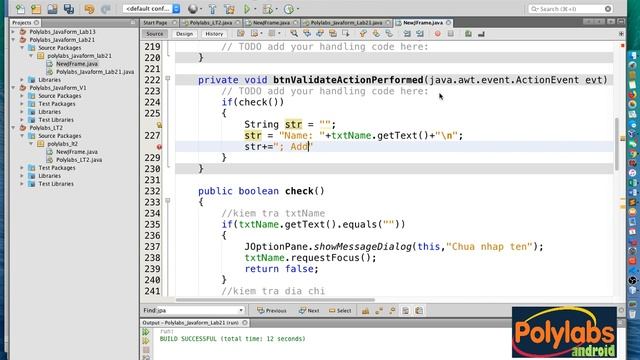Collapse Polylabs_LT2 project node
The image size is (640, 360).
pos(13,128)
